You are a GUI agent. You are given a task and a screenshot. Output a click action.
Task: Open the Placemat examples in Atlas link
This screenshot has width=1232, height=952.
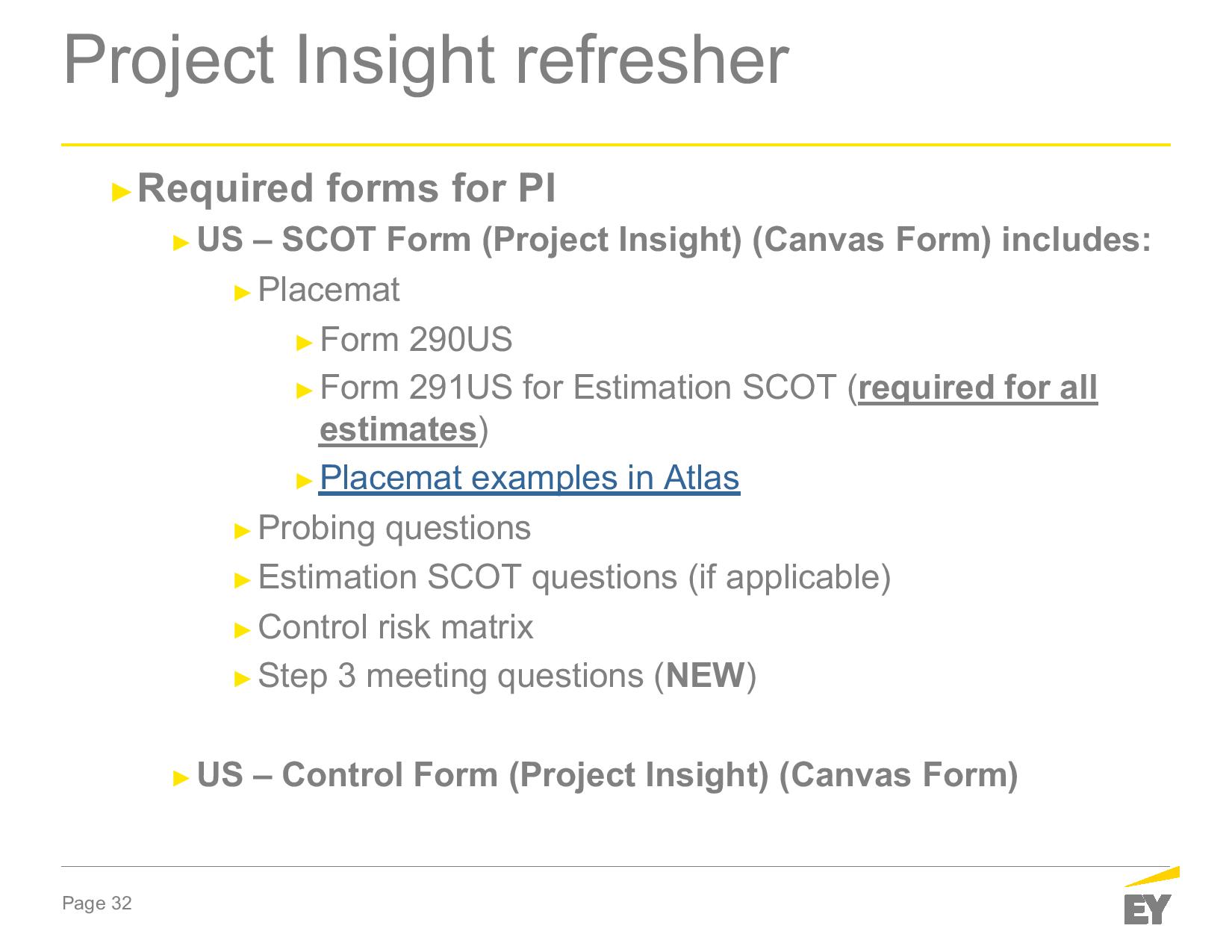pyautogui.click(x=529, y=478)
